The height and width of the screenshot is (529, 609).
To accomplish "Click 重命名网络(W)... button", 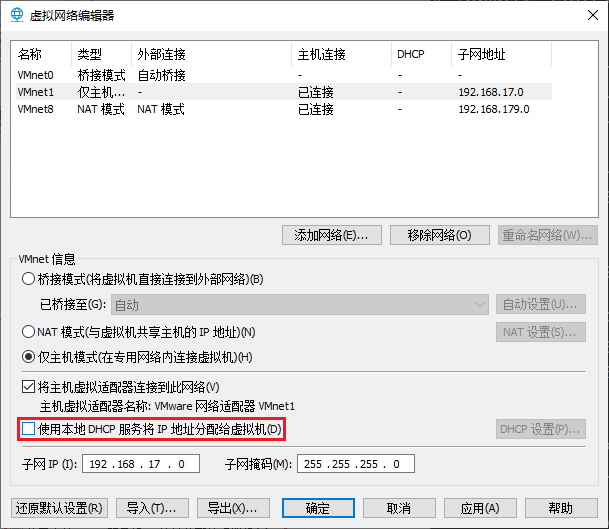I will tap(548, 235).
